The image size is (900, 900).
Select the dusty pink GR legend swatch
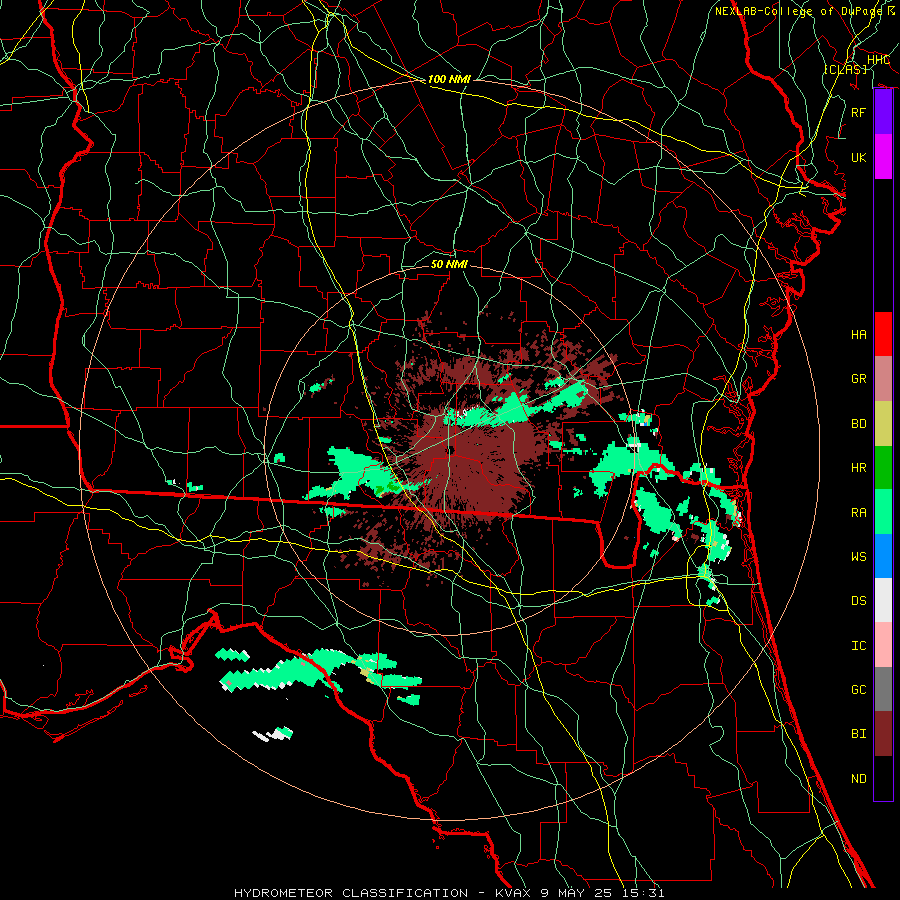[883, 379]
